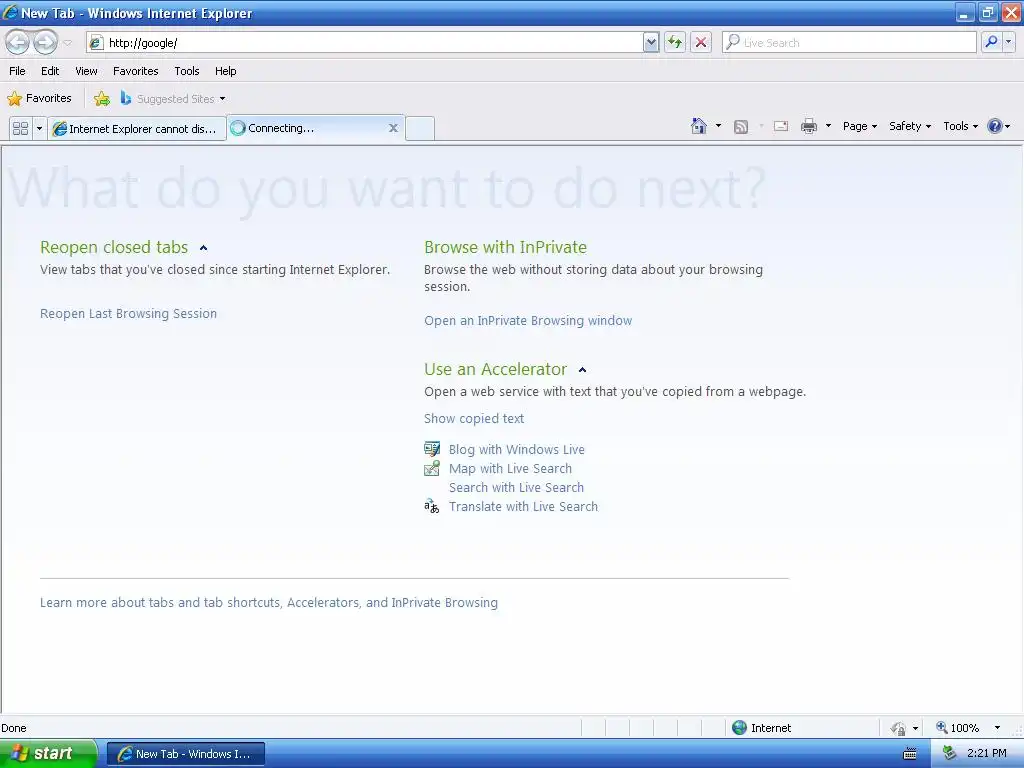Click Reopen Last Browsing Session link
The image size is (1024, 768).
tap(128, 313)
